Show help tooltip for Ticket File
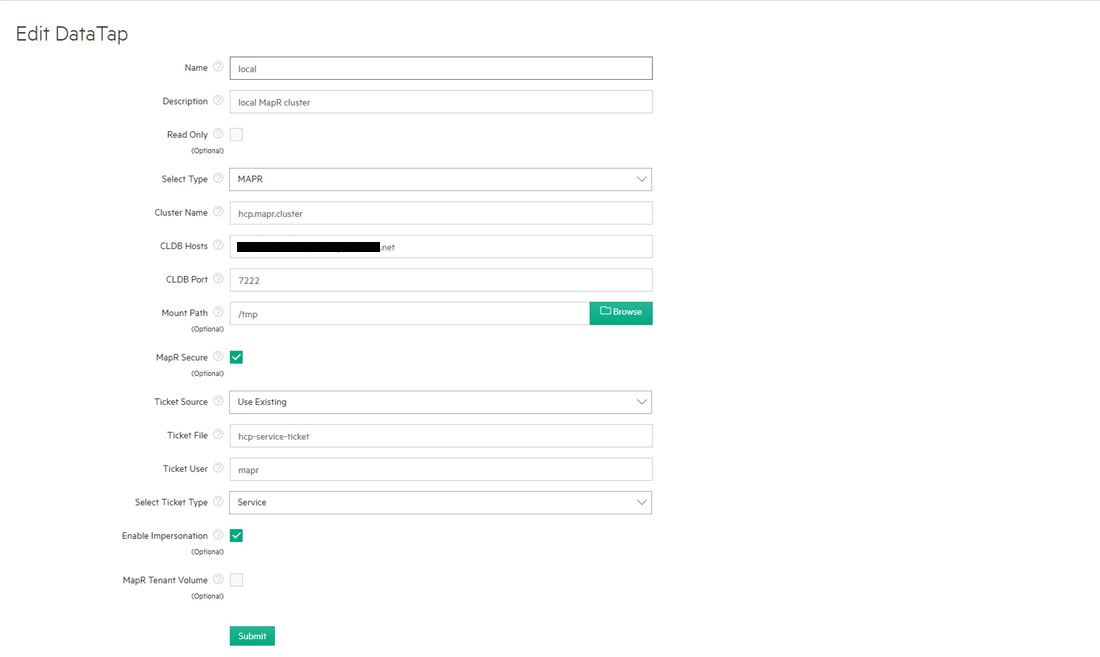 coord(218,435)
